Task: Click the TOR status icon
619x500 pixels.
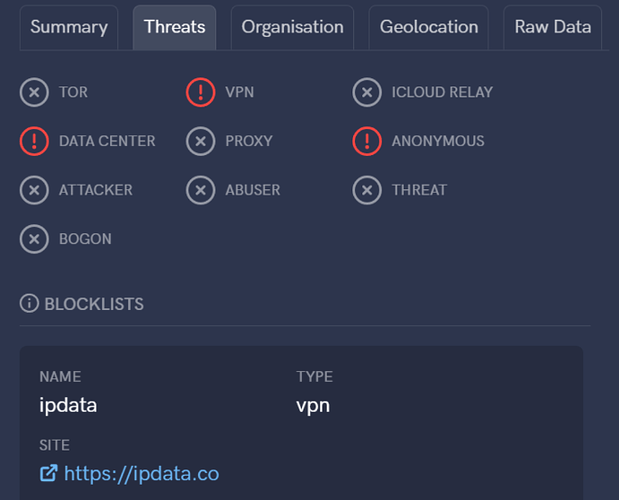Action: pos(34,92)
